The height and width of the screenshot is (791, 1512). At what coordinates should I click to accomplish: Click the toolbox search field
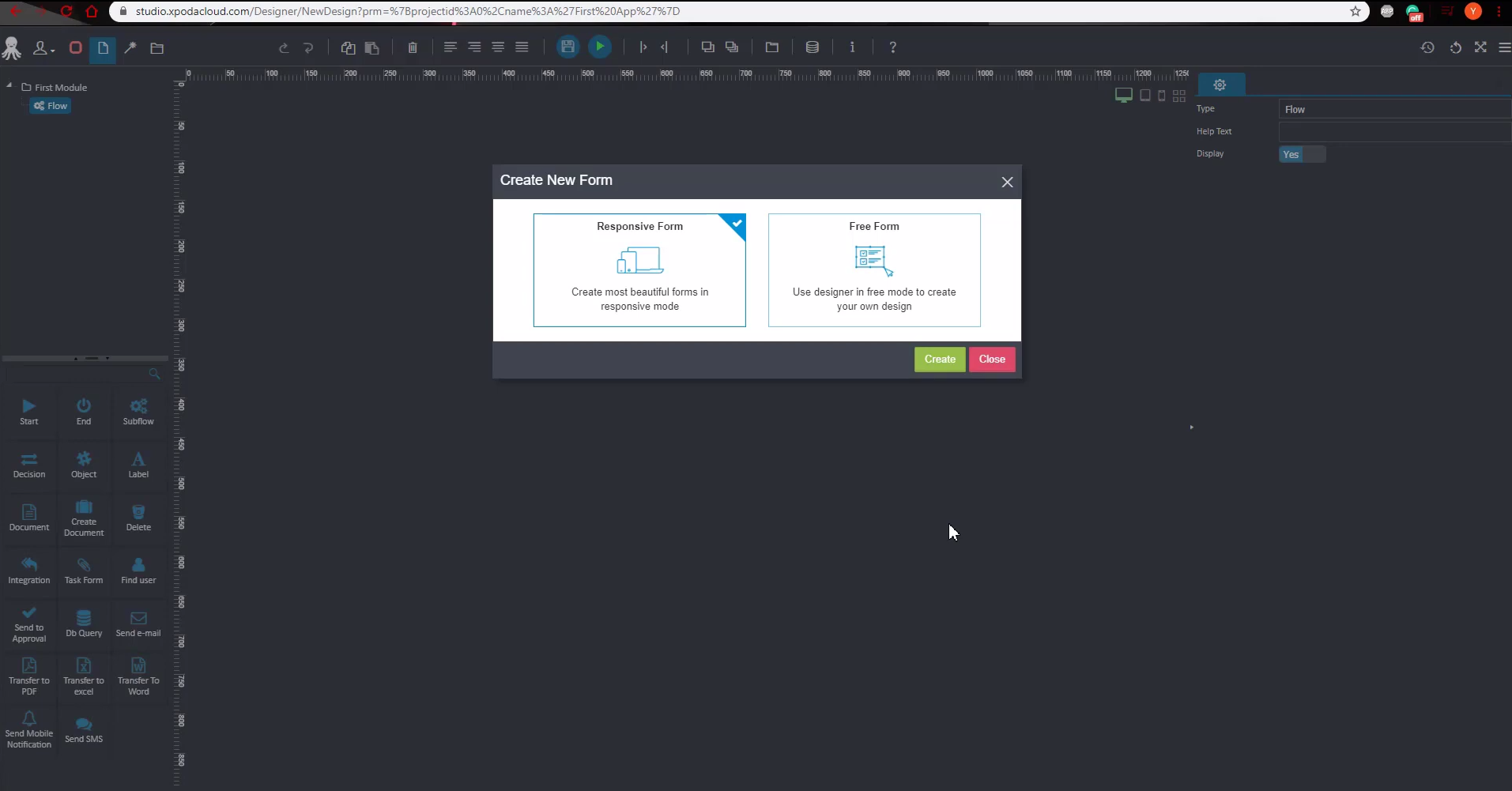click(83, 373)
